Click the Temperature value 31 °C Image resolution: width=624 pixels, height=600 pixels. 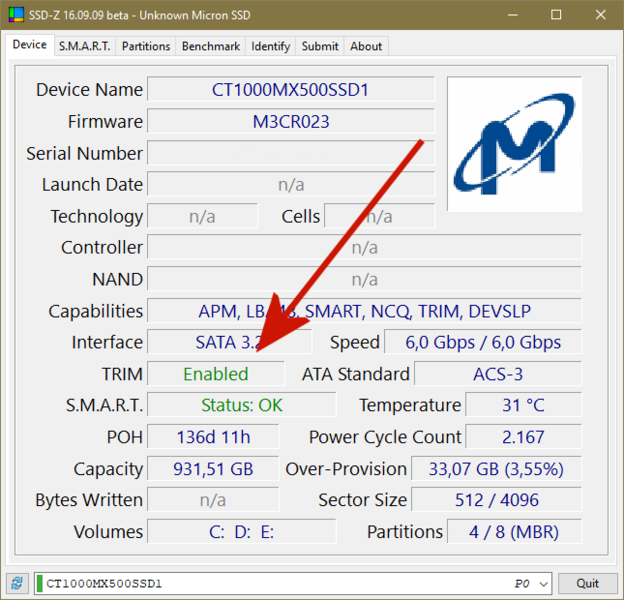point(523,406)
